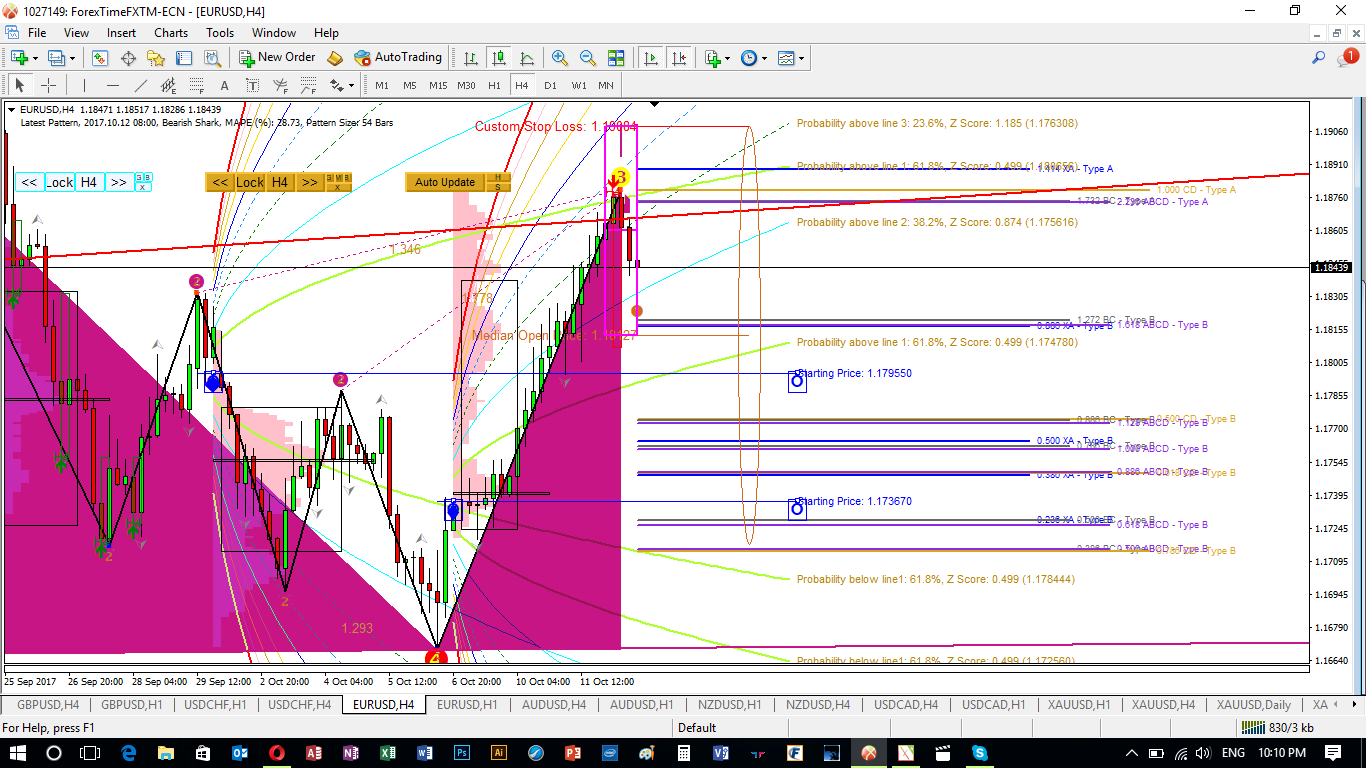
Task: Switch chart to line chart
Action: coord(527,58)
